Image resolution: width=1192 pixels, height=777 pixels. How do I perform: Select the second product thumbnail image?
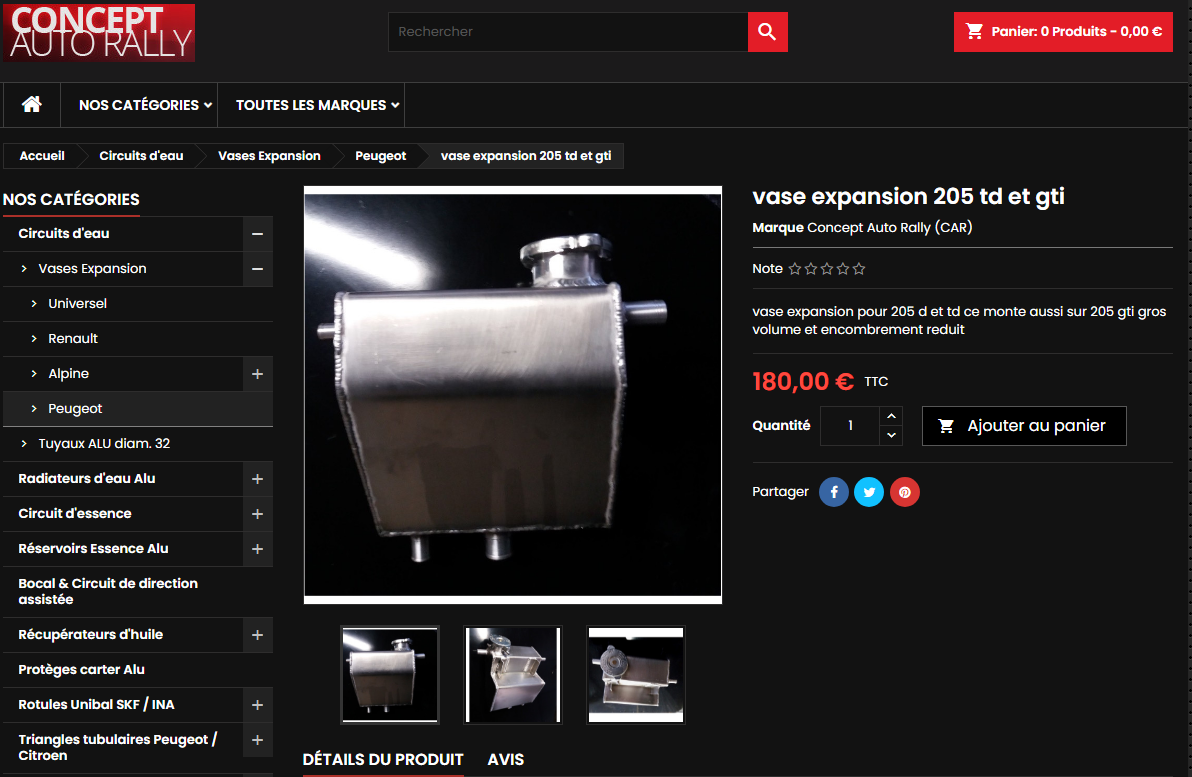pyautogui.click(x=513, y=675)
